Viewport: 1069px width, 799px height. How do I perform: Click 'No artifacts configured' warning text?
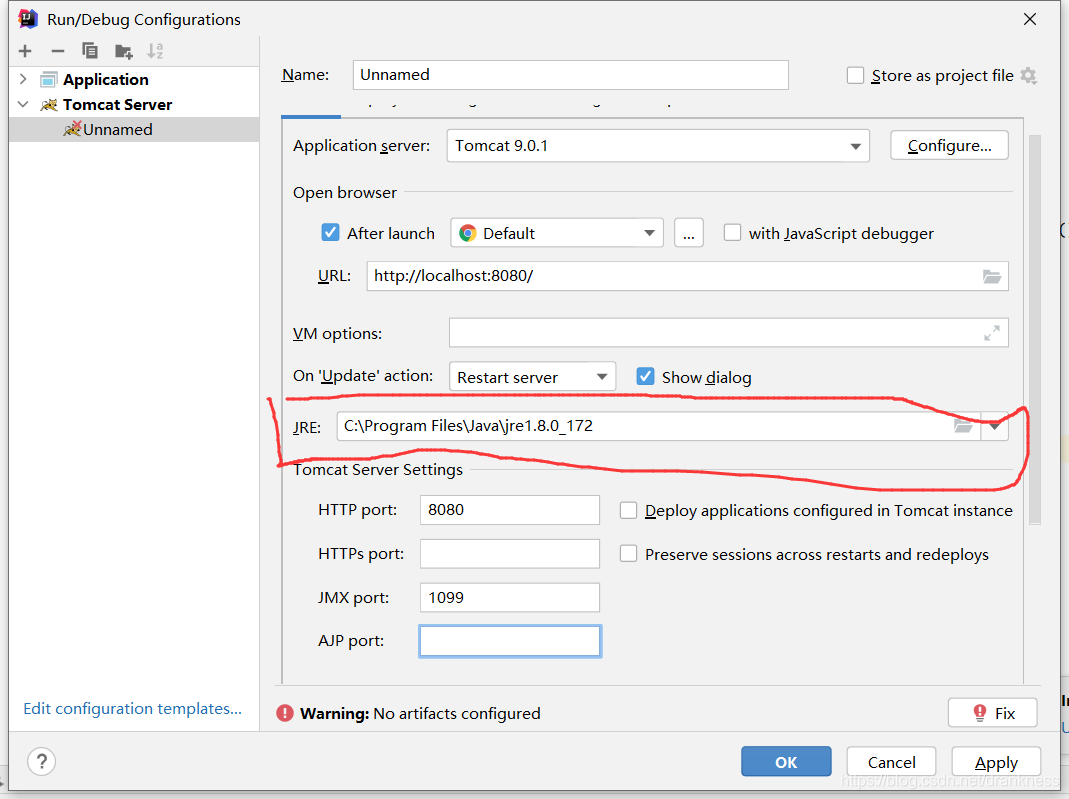click(457, 714)
